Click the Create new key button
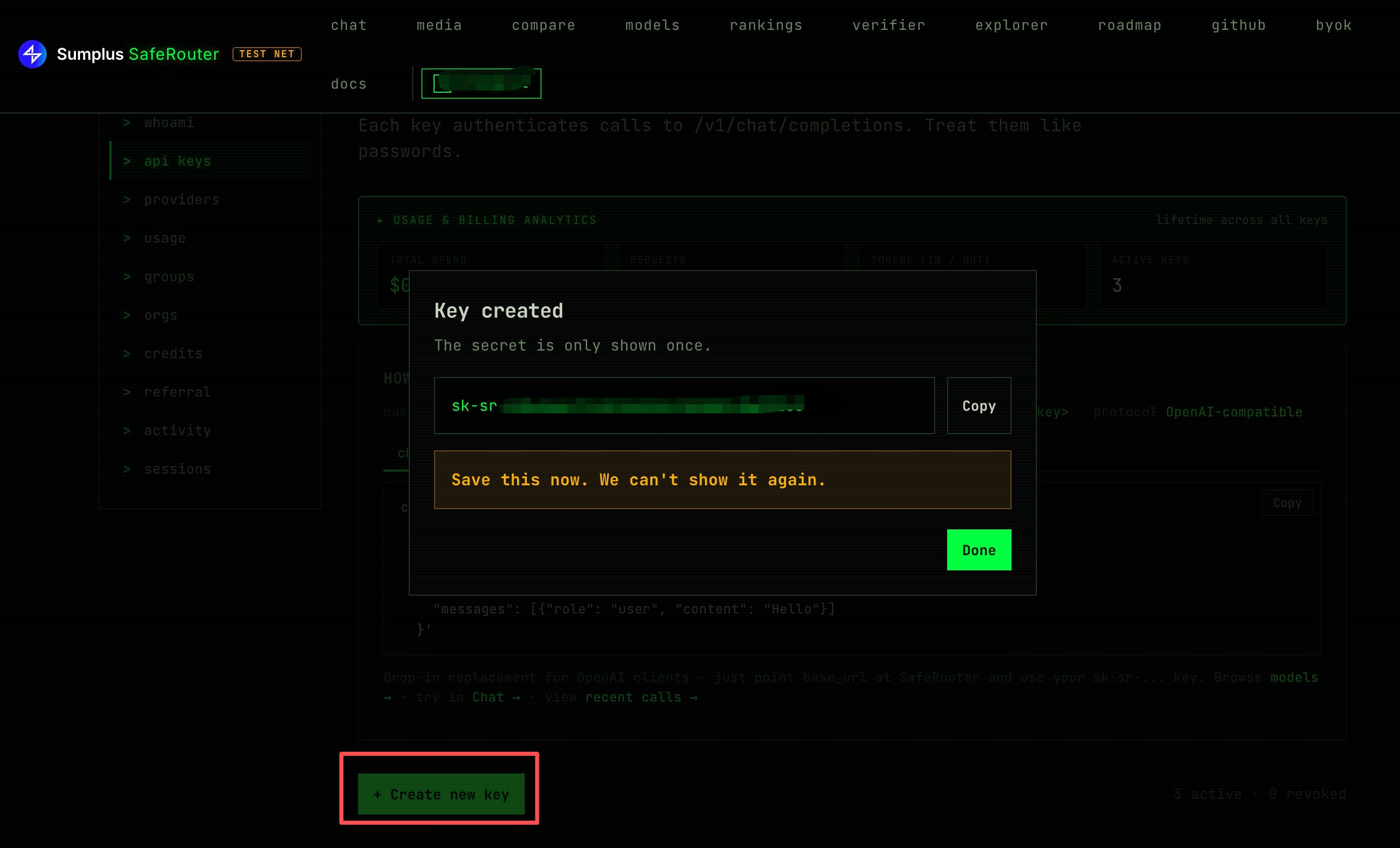 click(x=441, y=794)
